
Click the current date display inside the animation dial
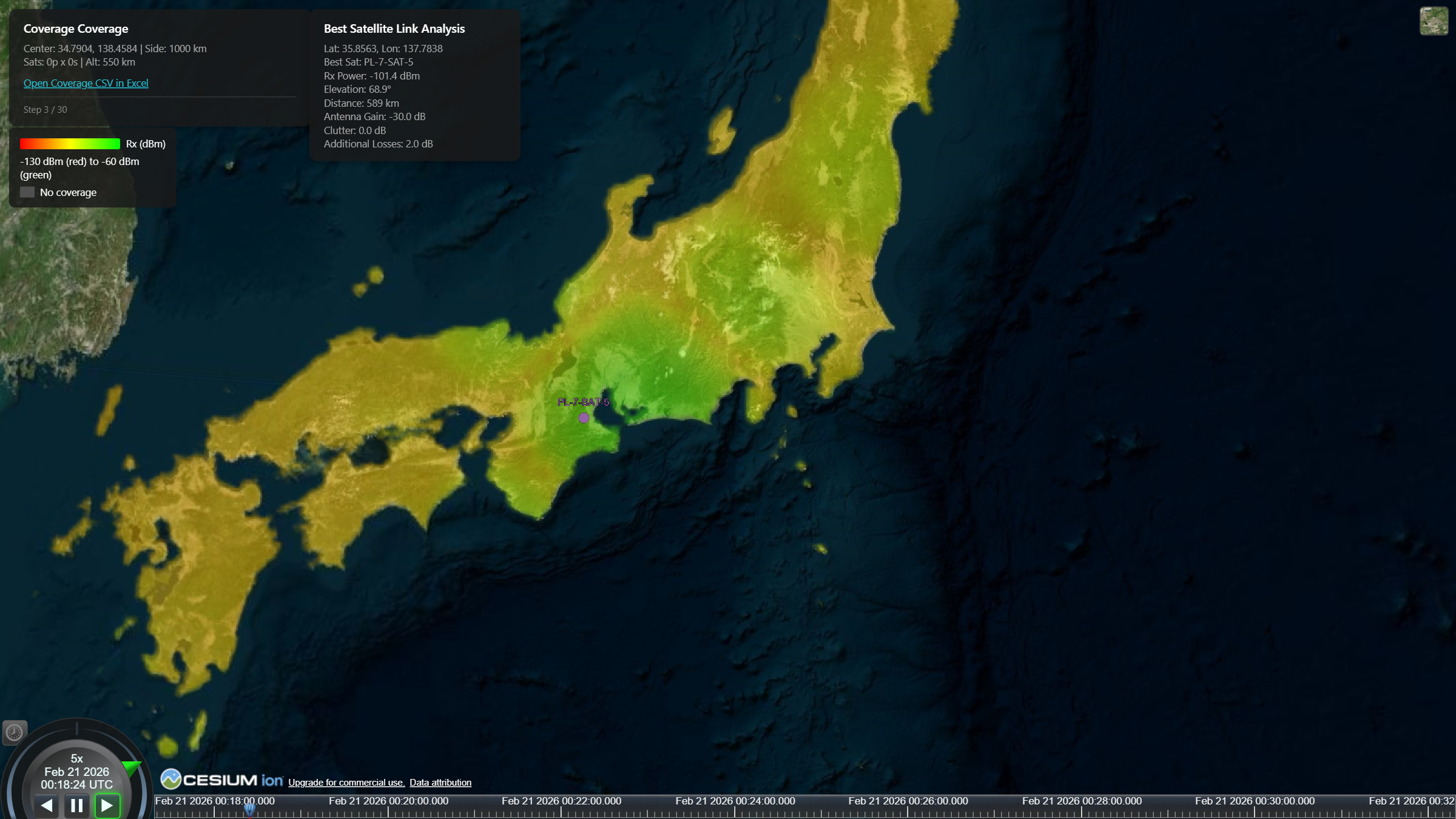[76, 772]
